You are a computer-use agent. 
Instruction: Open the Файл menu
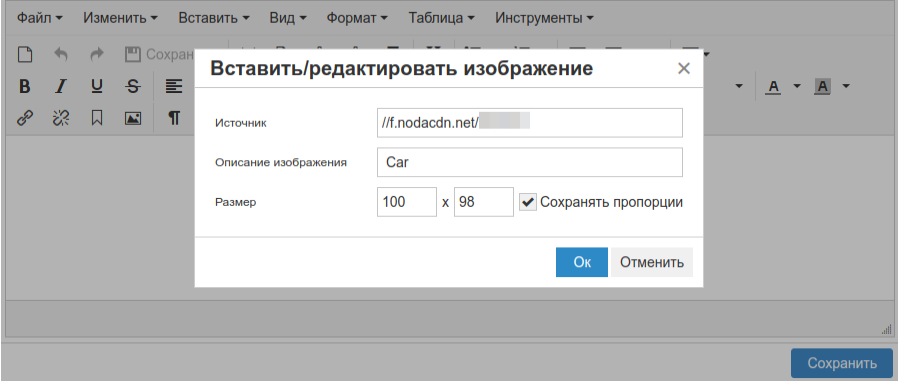coord(40,18)
